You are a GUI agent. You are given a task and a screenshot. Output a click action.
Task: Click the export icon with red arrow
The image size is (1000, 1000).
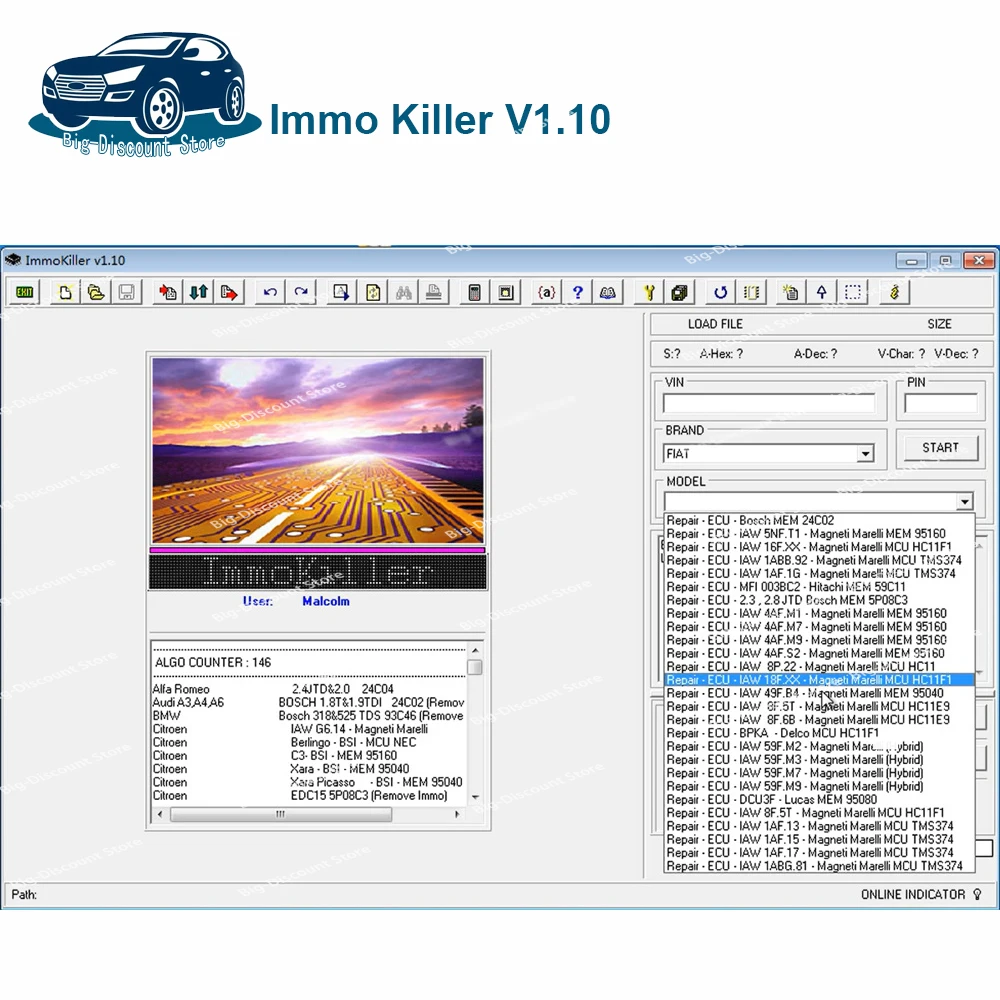coord(229,293)
